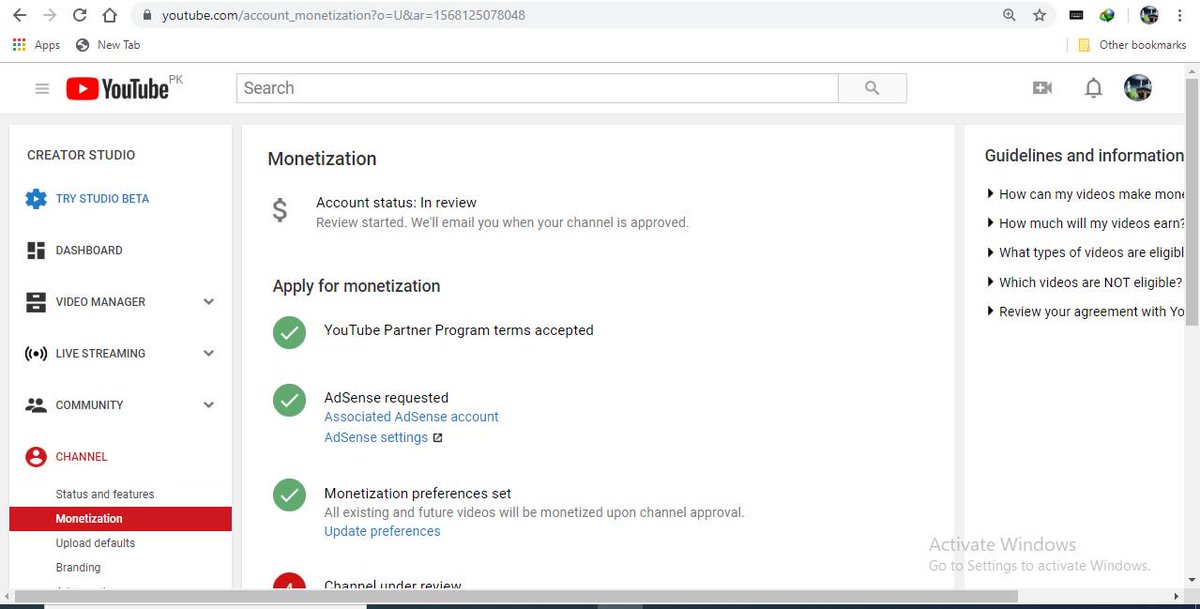The width and height of the screenshot is (1200, 609).
Task: Click the browser address bar URL
Action: point(343,16)
